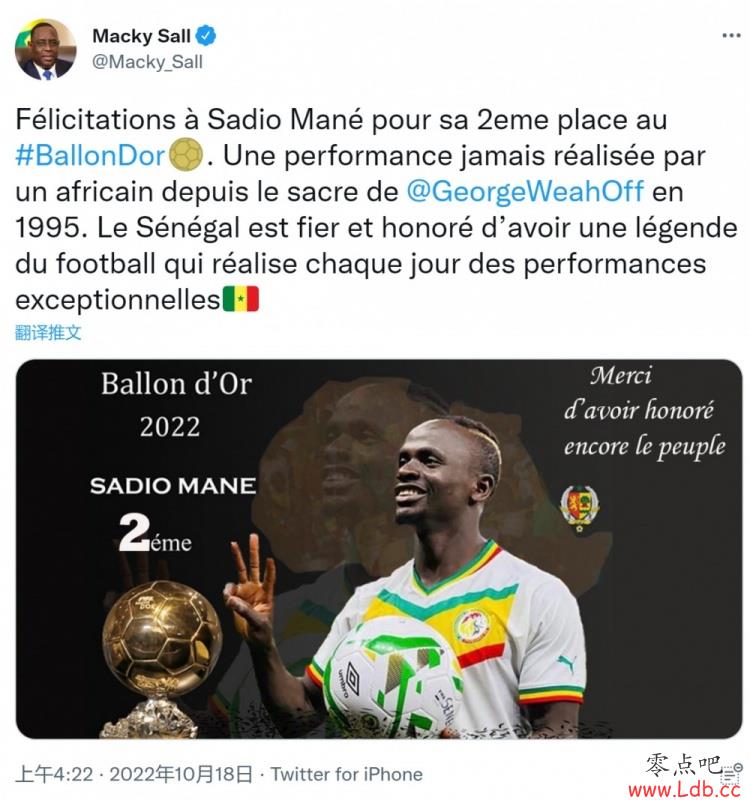The width and height of the screenshot is (750, 800).
Task: Open the #BallonDor hashtag
Action: (91, 156)
